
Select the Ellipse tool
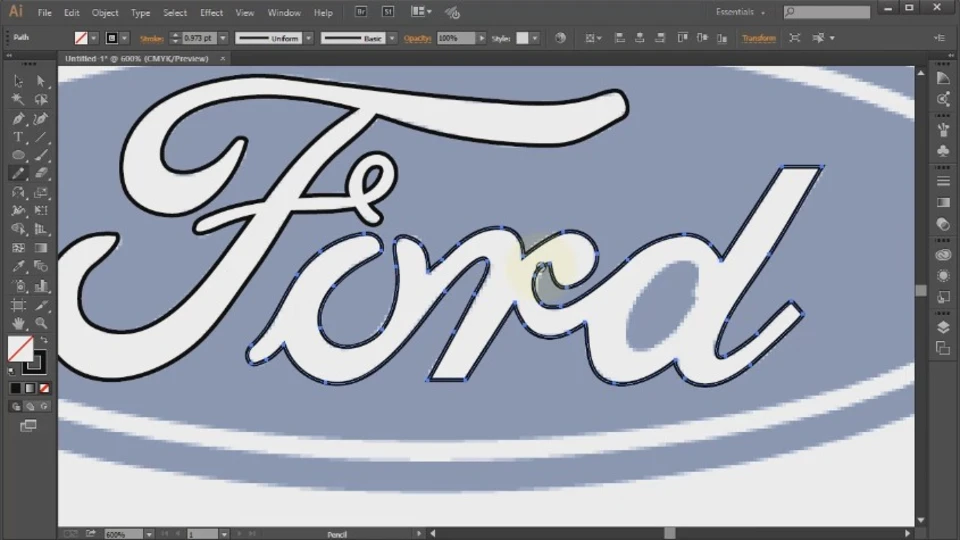18,155
